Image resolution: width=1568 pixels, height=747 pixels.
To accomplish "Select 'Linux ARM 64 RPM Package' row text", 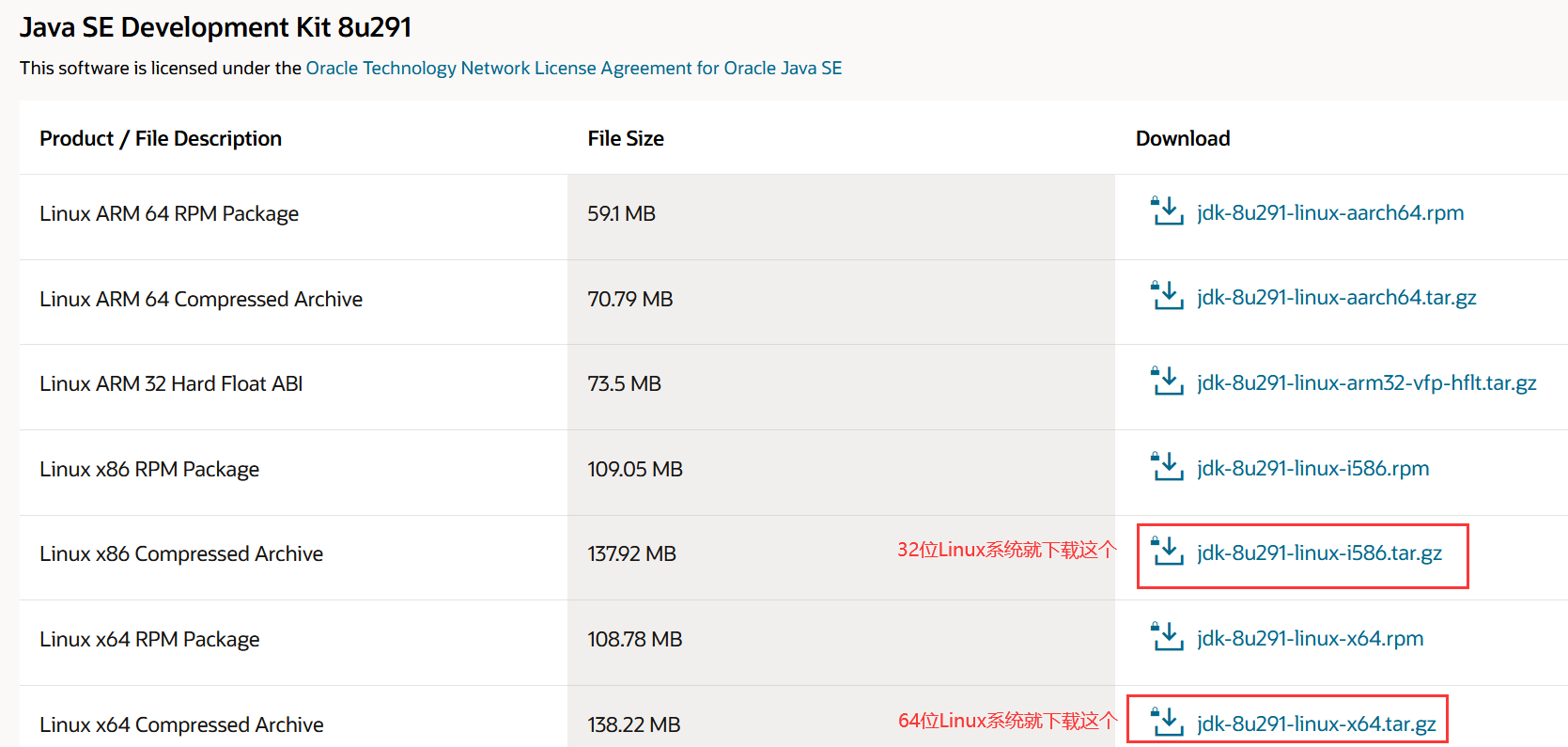I will click(169, 213).
